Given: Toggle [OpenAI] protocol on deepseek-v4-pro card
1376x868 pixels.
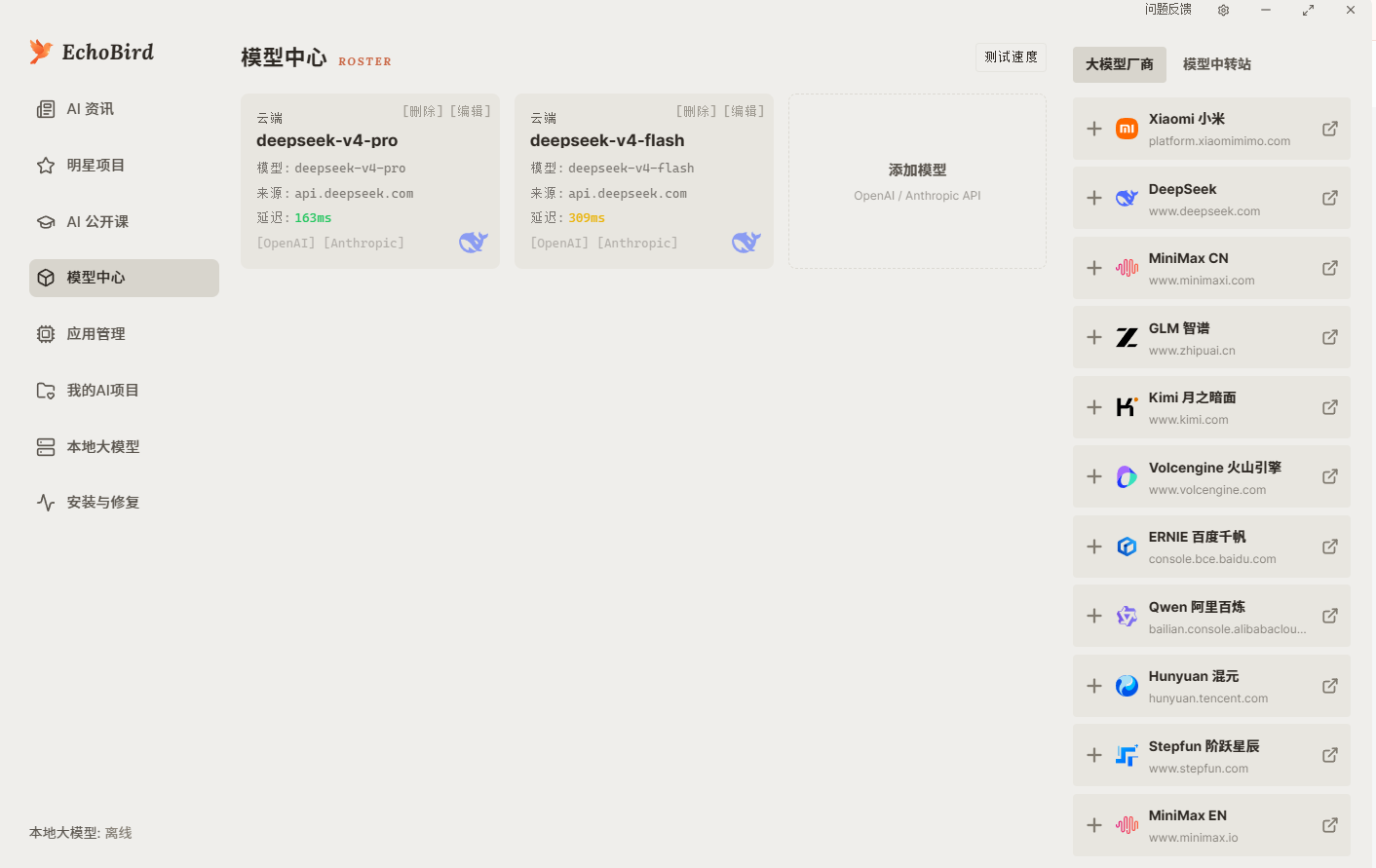Looking at the screenshot, I should [x=287, y=244].
